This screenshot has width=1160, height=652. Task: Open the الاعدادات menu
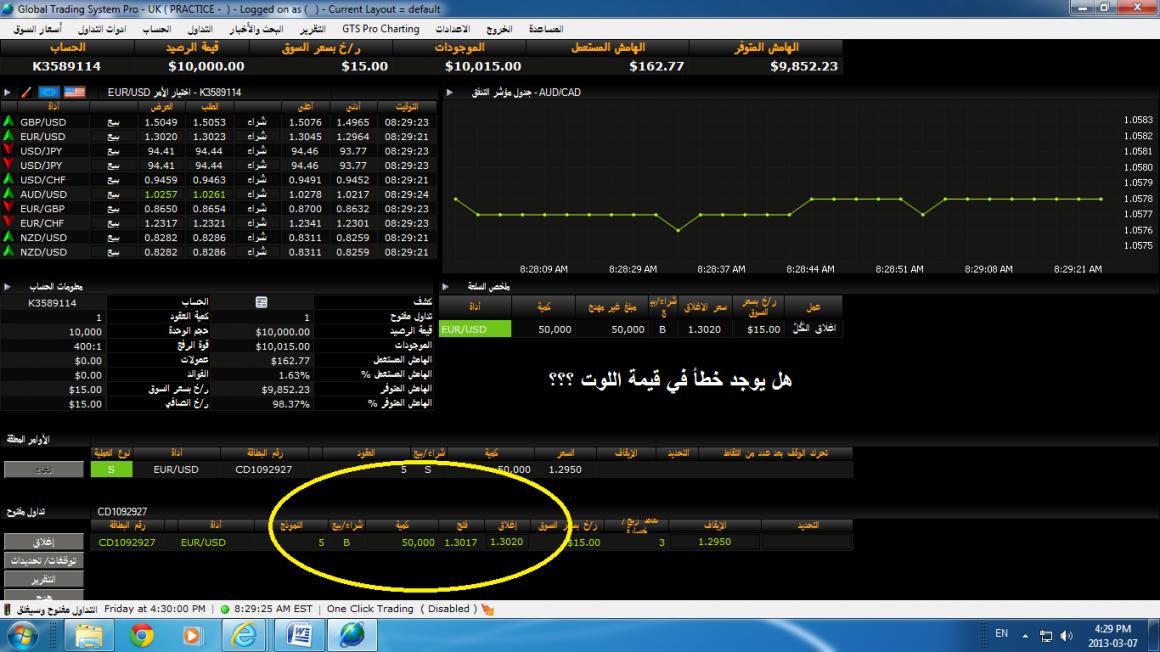click(x=453, y=29)
